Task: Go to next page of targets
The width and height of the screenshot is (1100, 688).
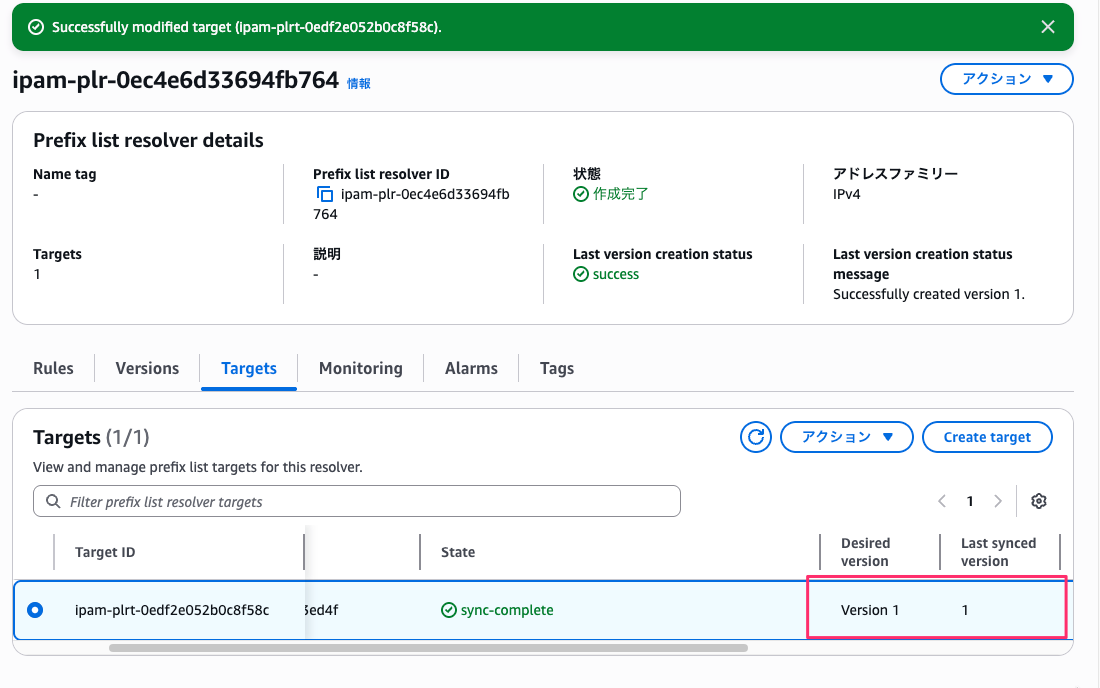Action: [997, 501]
